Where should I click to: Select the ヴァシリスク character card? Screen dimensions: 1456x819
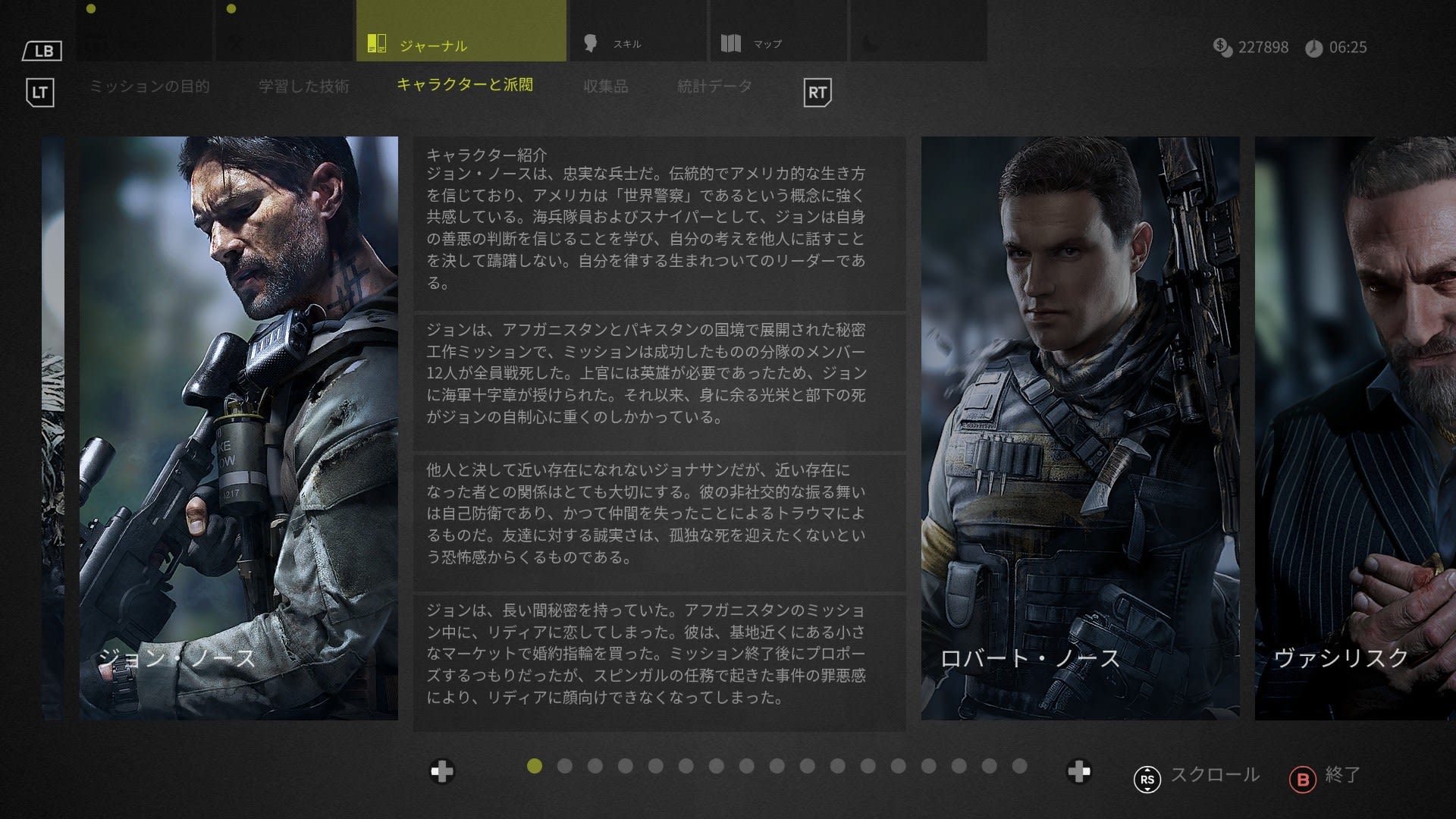[1355, 428]
